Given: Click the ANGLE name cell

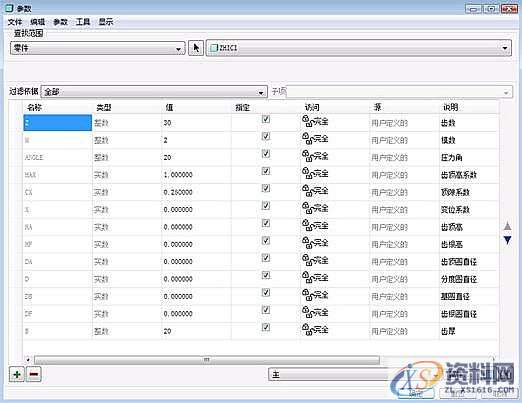Looking at the screenshot, I should 57,157.
